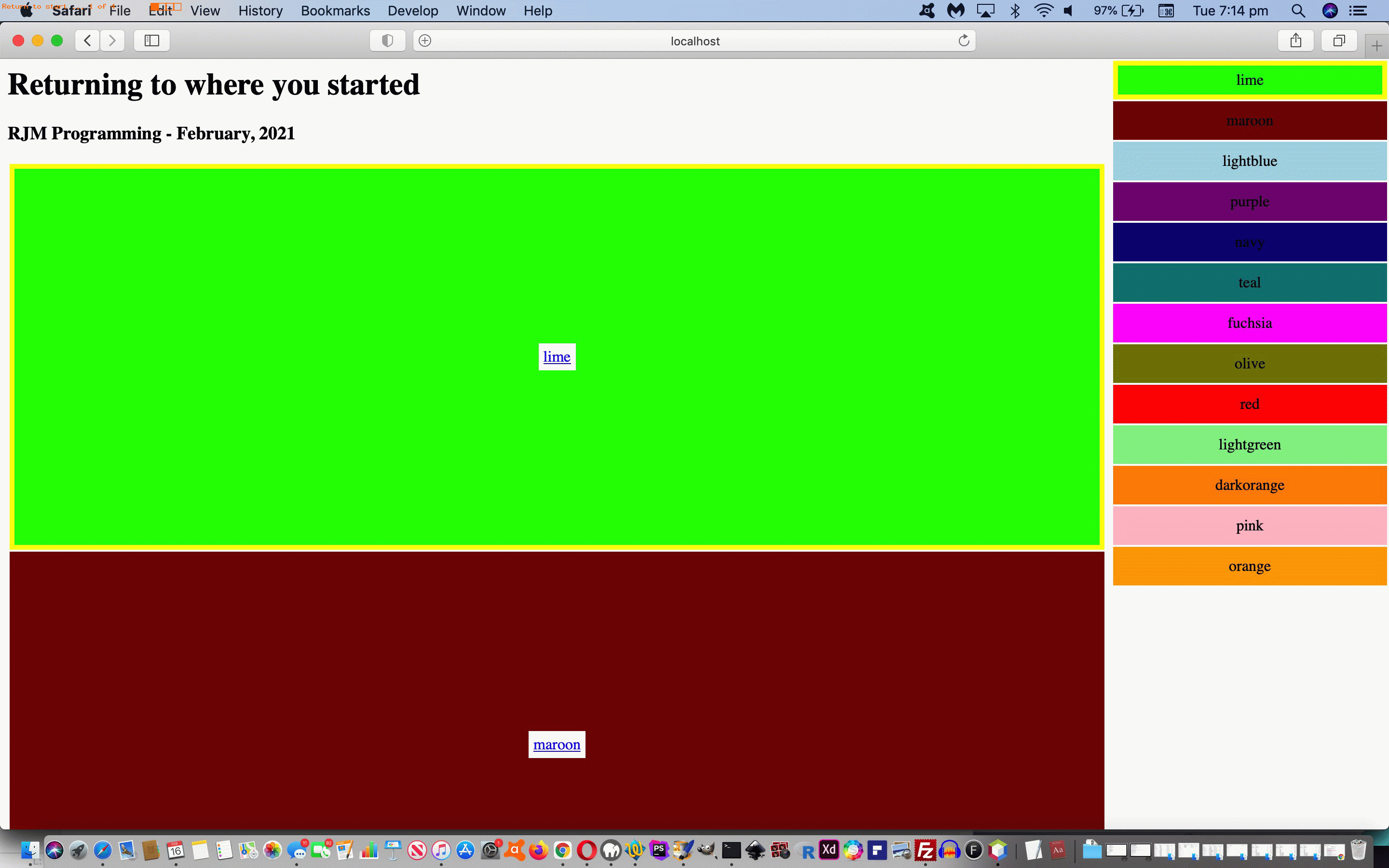Open System Preferences from the Dock
The image size is (1389, 868).
pyautogui.click(x=491, y=850)
